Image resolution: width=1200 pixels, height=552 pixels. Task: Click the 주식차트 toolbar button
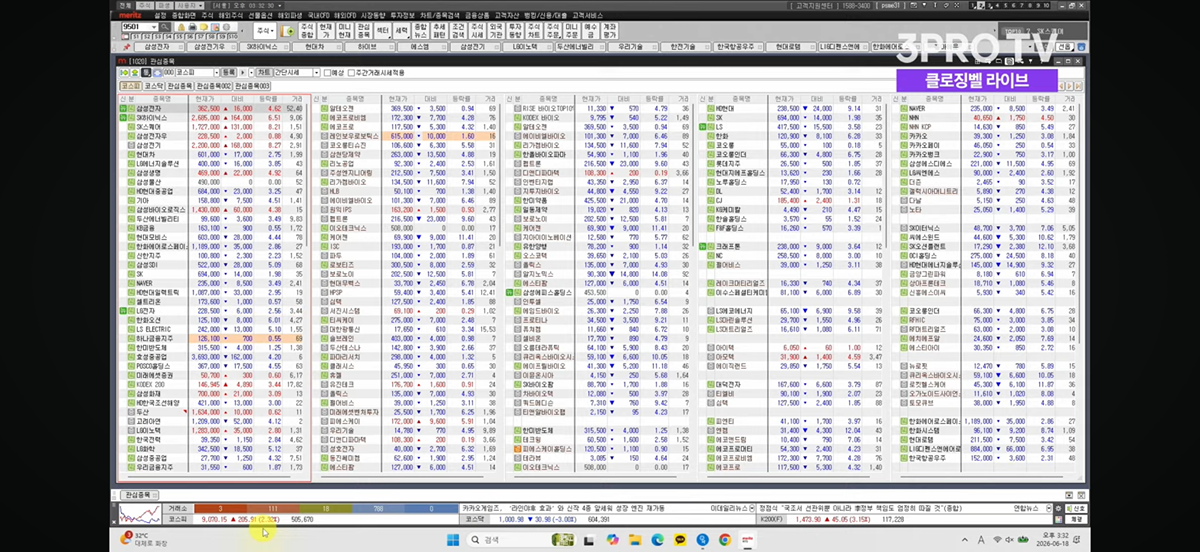point(534,31)
